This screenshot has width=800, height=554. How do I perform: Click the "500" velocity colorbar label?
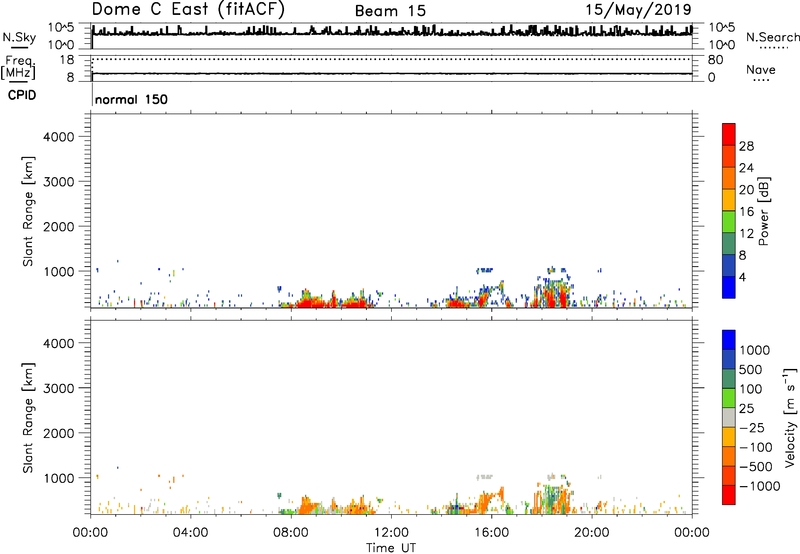[751, 370]
